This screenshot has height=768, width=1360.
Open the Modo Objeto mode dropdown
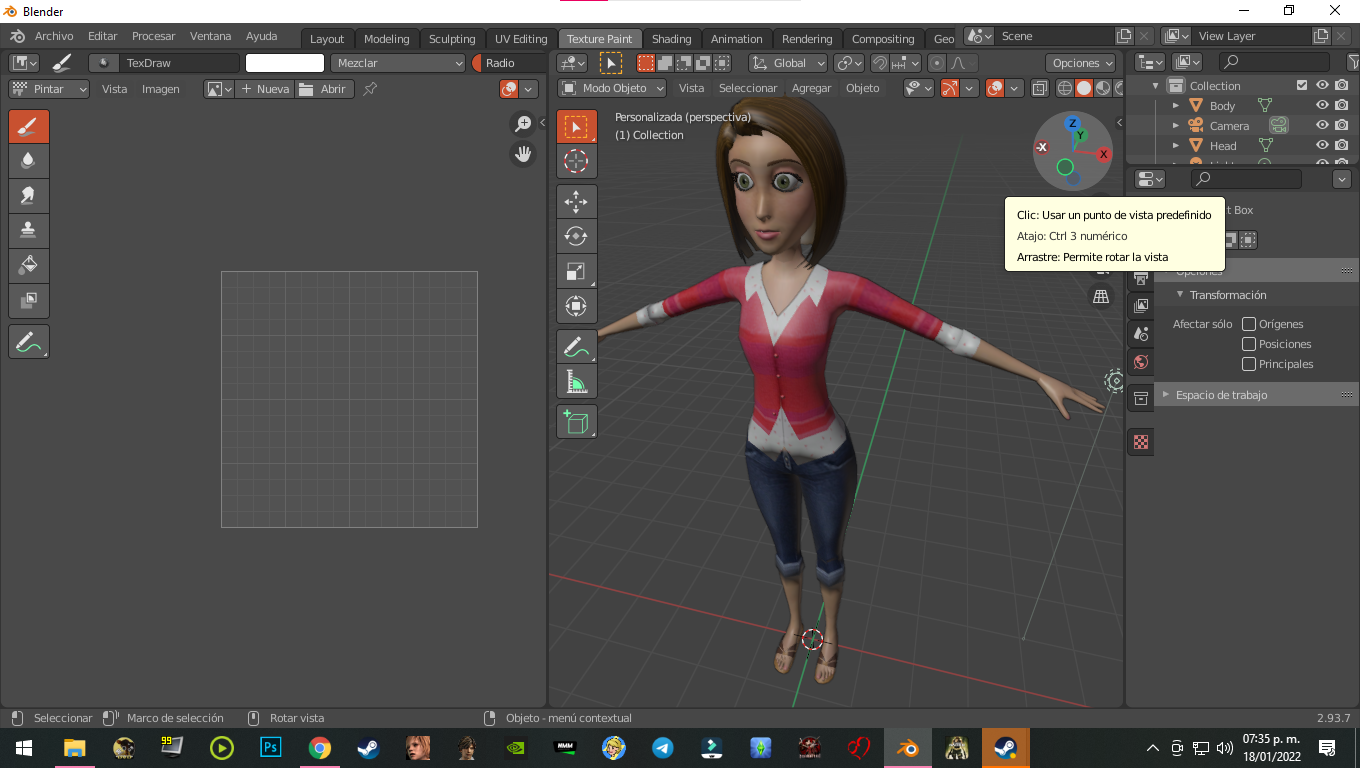pos(611,88)
